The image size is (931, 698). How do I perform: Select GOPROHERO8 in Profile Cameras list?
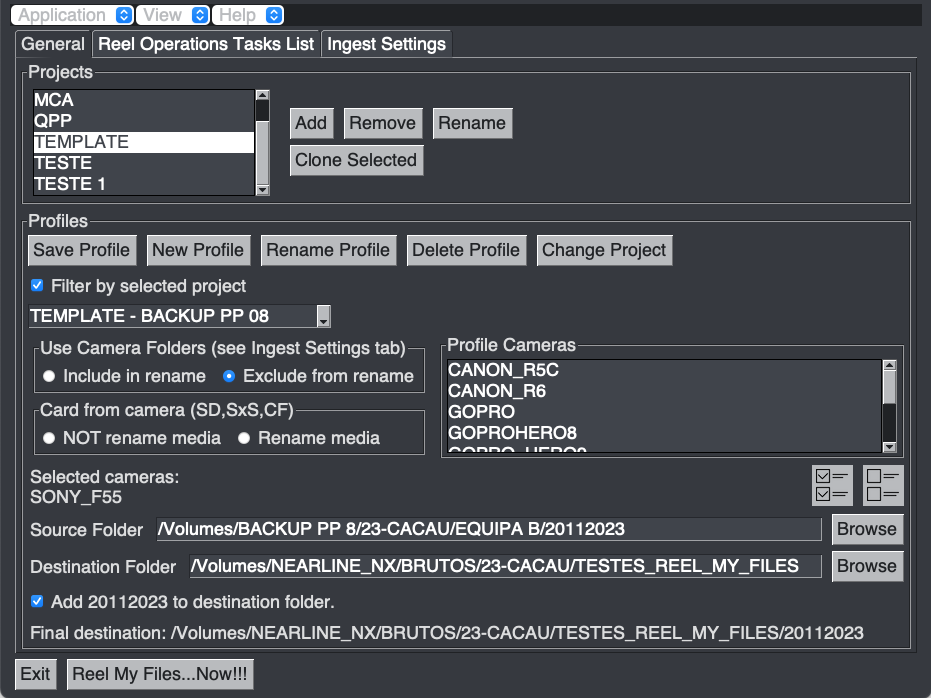point(512,433)
